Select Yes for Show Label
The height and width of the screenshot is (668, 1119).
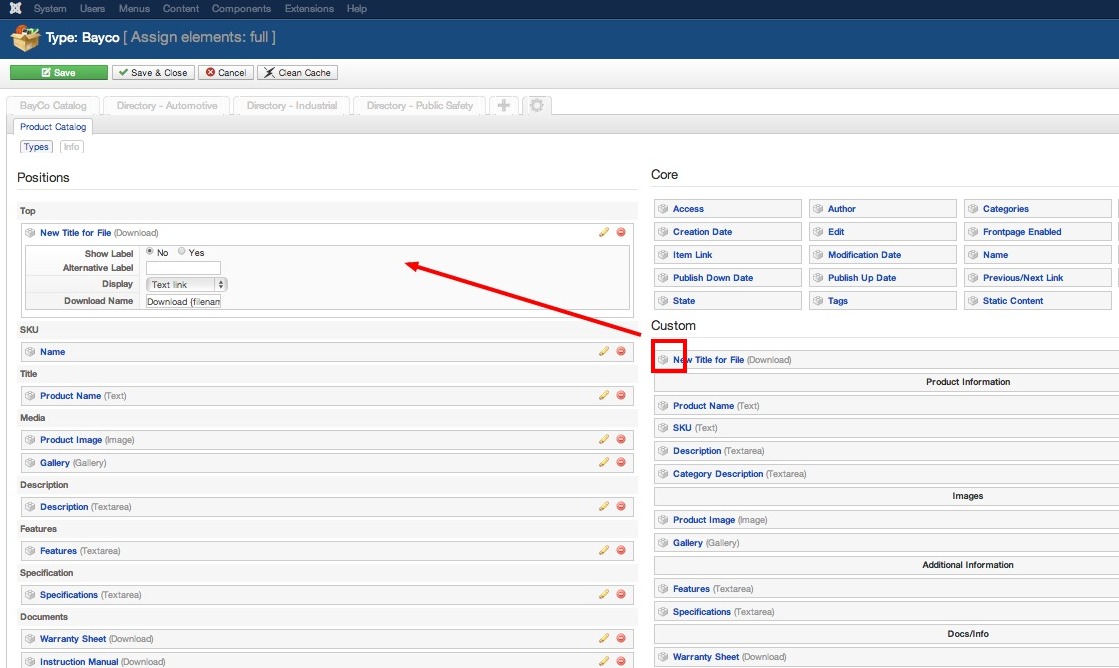click(182, 251)
